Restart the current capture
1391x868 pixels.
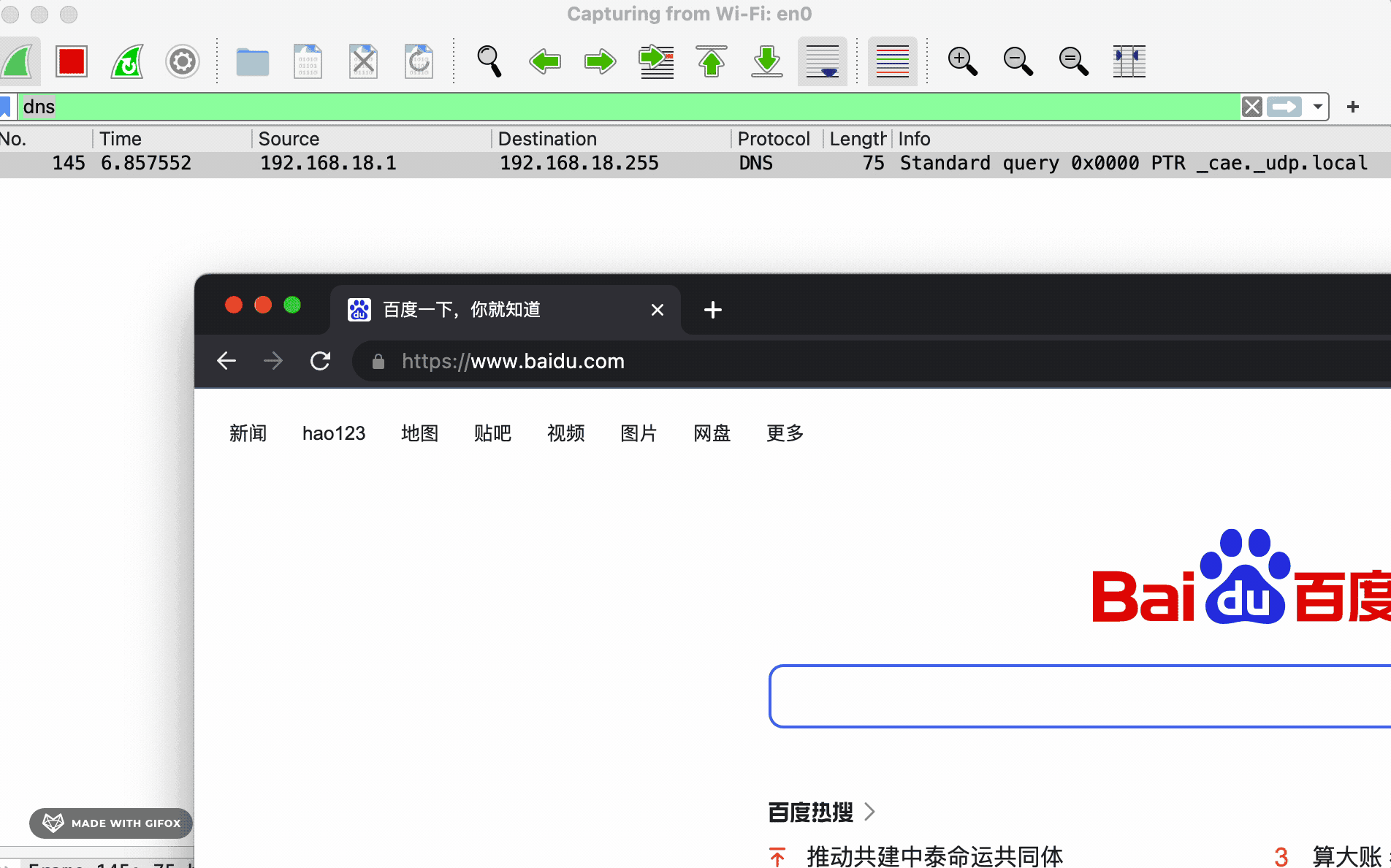pyautogui.click(x=127, y=61)
